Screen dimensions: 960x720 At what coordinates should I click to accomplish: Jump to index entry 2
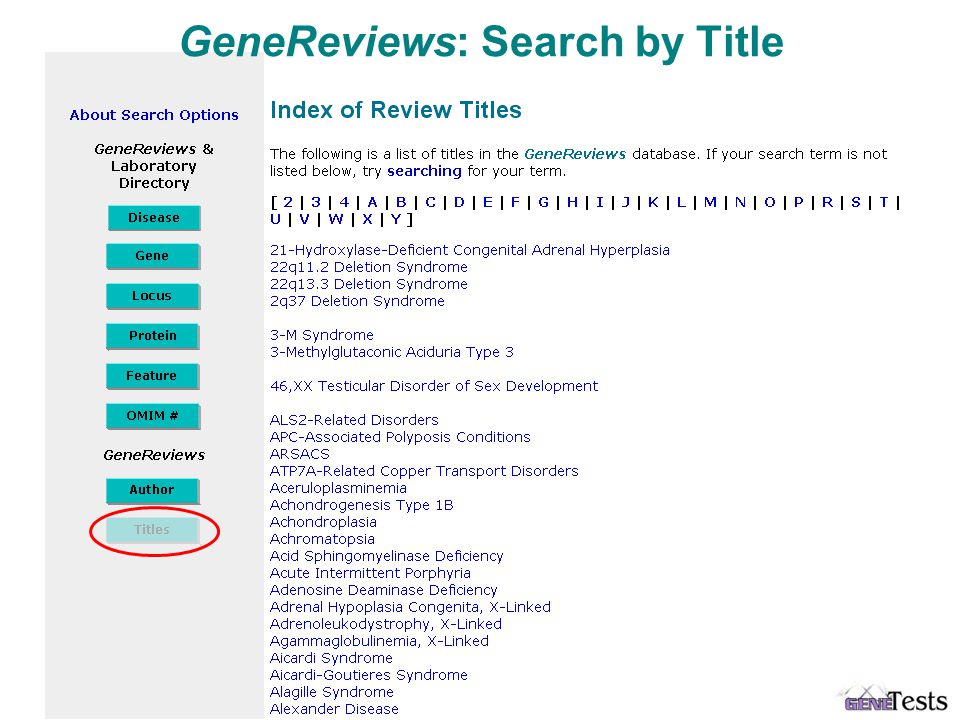pos(288,202)
